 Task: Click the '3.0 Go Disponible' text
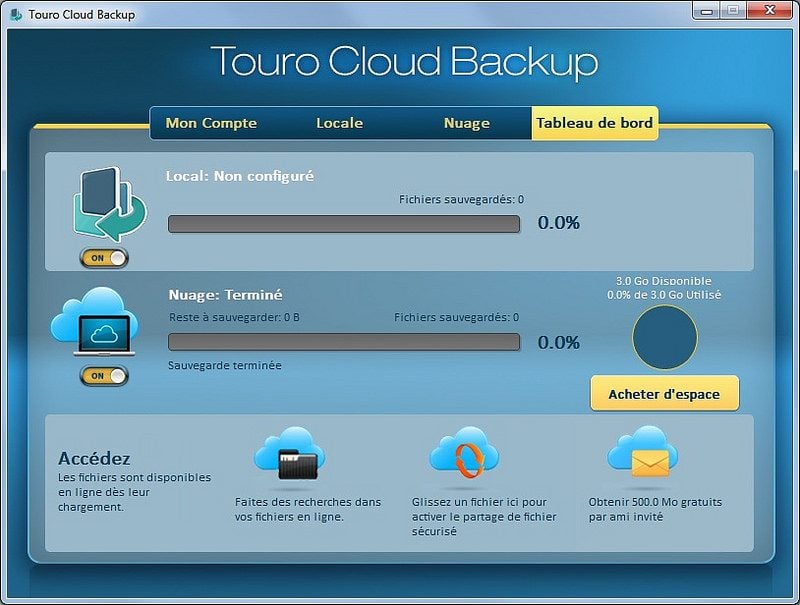pyautogui.click(x=663, y=281)
